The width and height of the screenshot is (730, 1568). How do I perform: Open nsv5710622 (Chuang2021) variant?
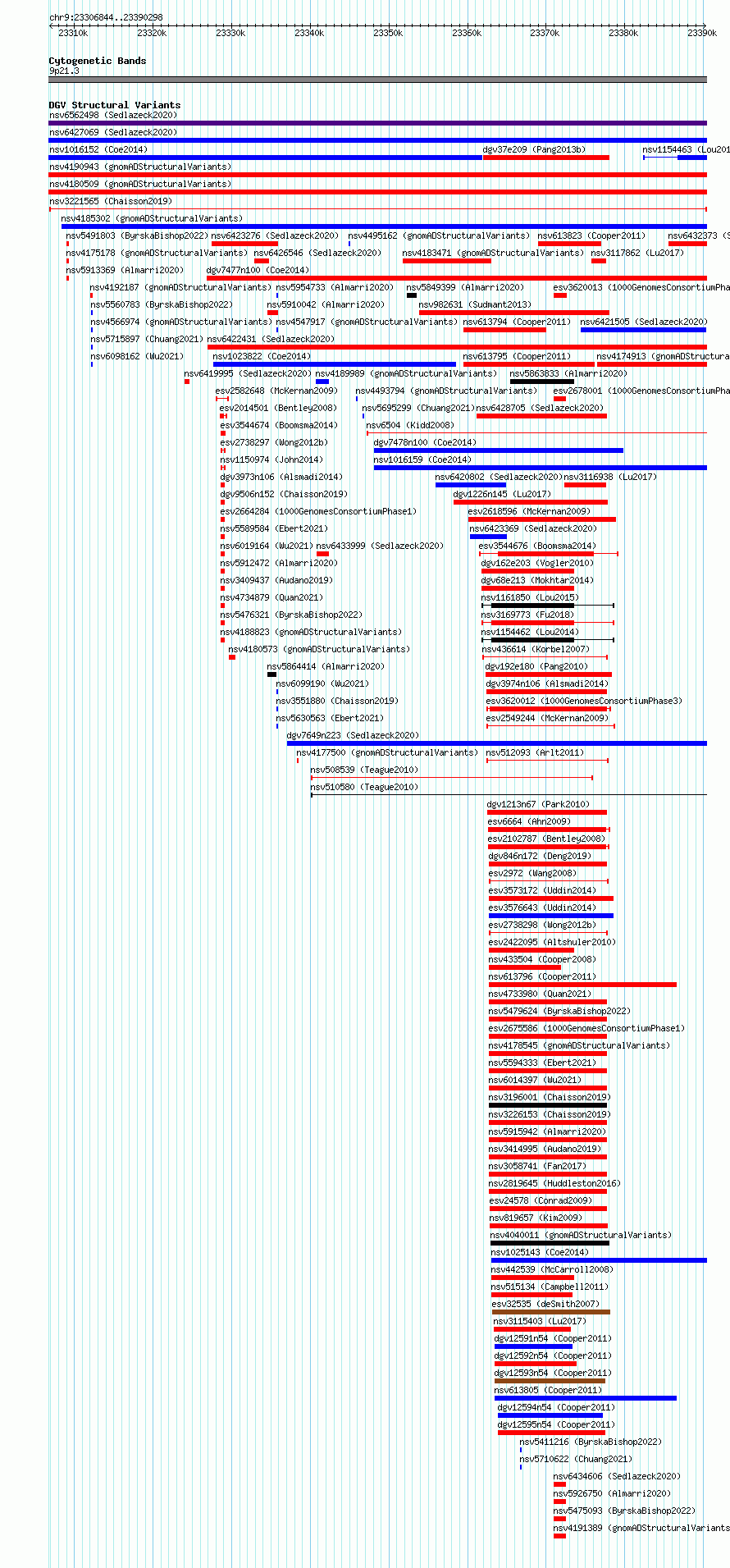click(576, 1459)
